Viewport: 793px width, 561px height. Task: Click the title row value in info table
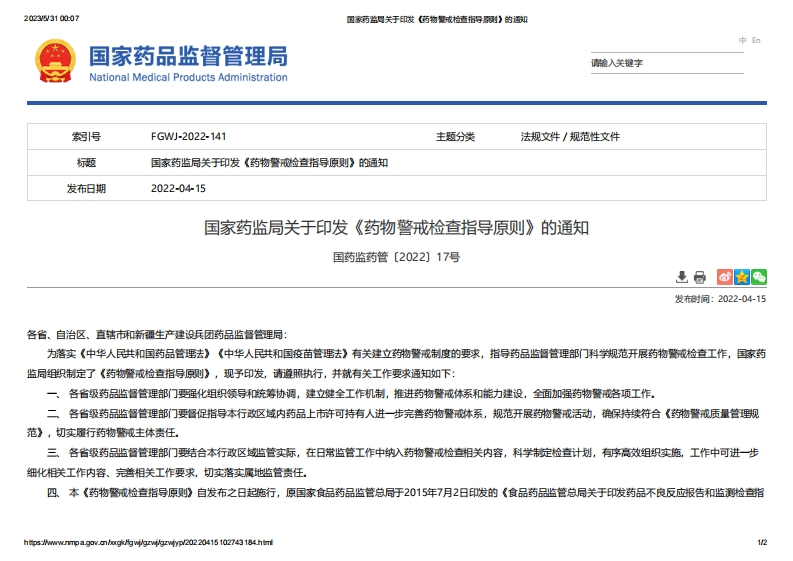[x=269, y=162]
